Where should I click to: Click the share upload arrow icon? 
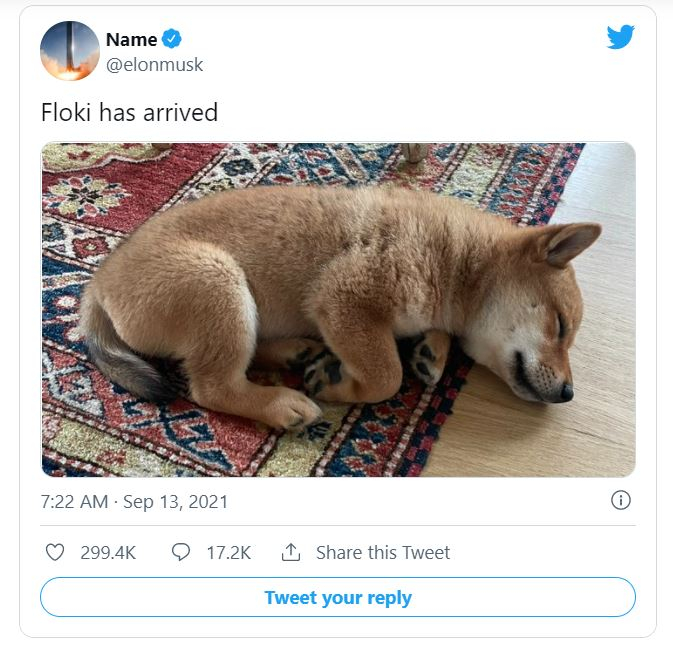tap(291, 552)
